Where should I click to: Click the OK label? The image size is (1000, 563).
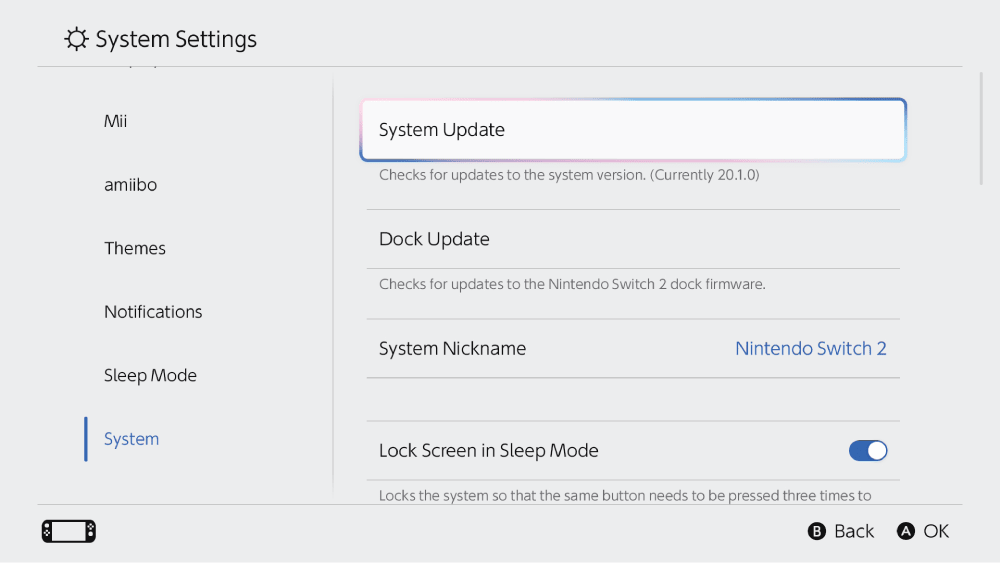(x=936, y=531)
